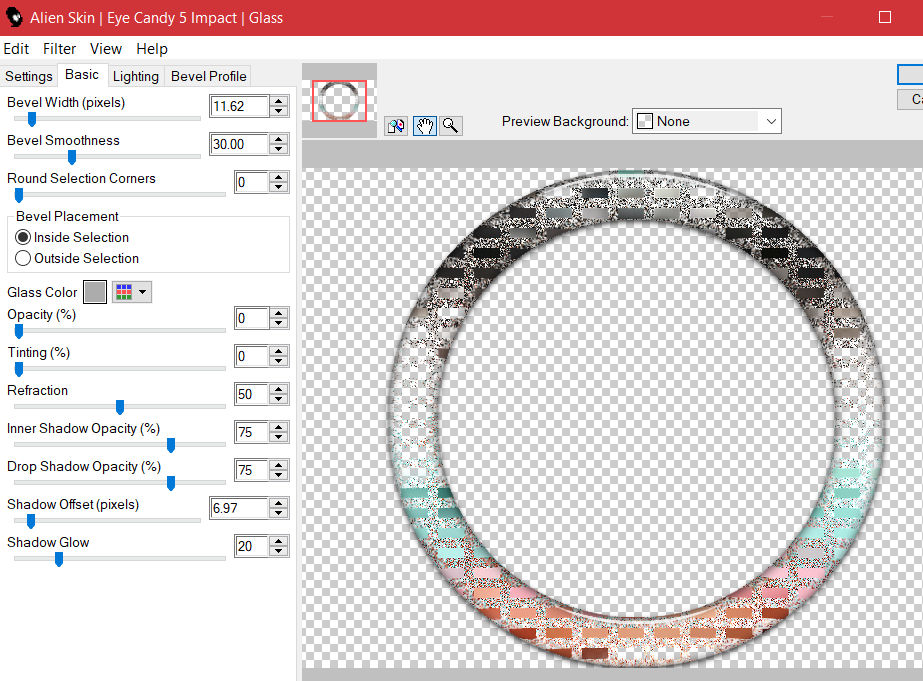Click the gray Glass Color swatch
The width and height of the screenshot is (923, 681).
[x=95, y=292]
